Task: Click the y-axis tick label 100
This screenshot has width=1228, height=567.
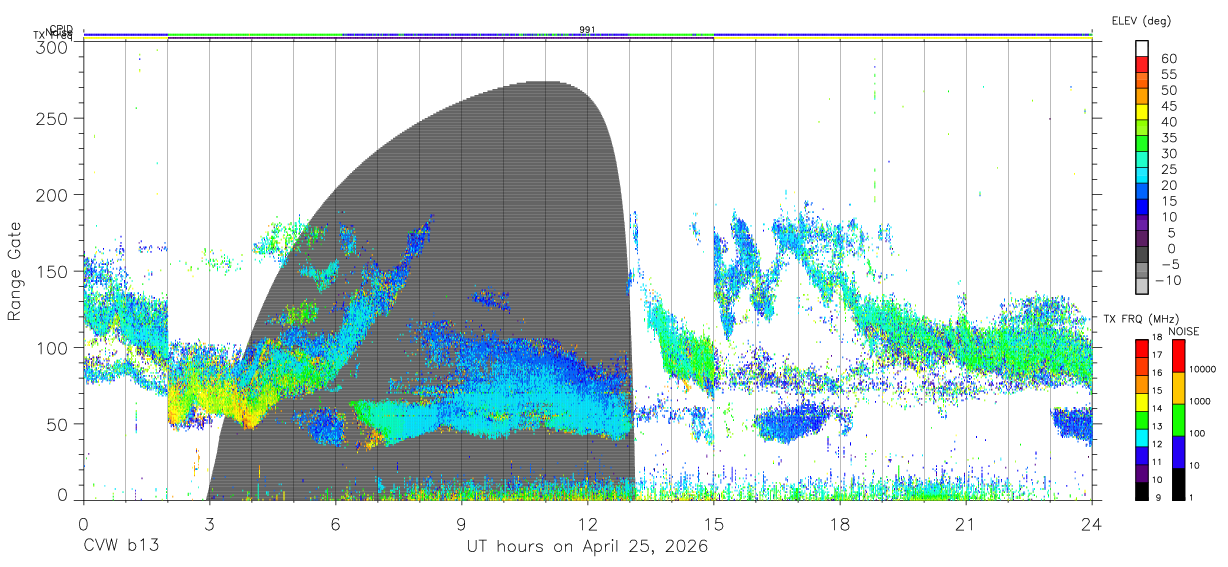Action: 53,348
